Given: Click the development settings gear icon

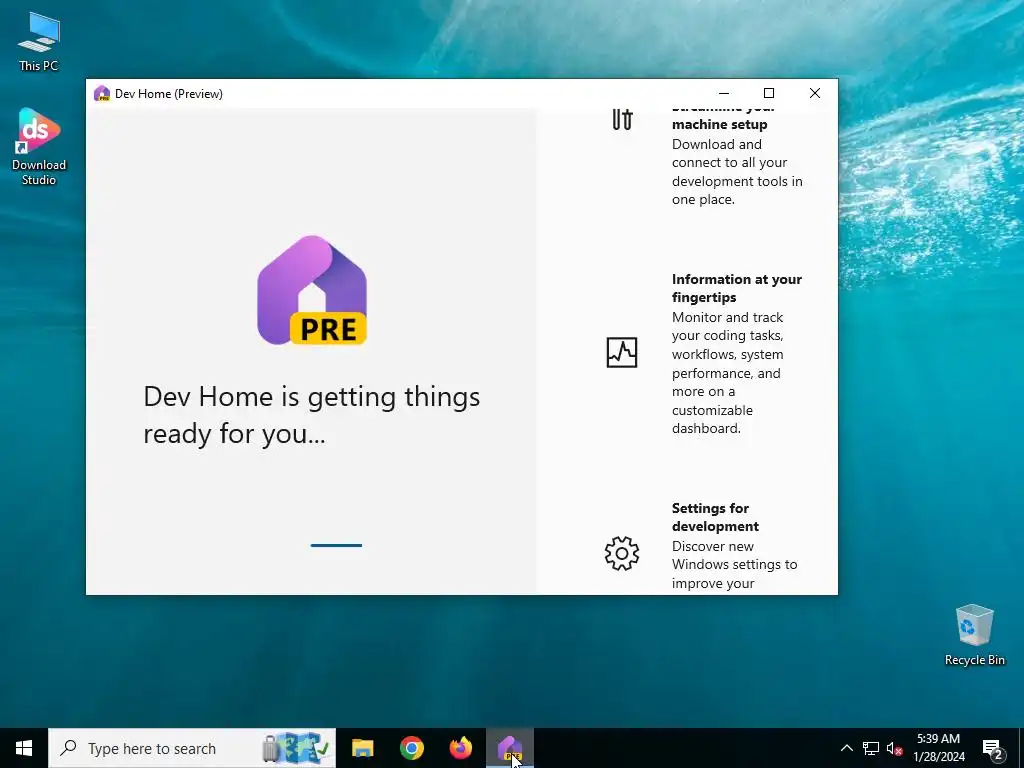Looking at the screenshot, I should click(622, 554).
